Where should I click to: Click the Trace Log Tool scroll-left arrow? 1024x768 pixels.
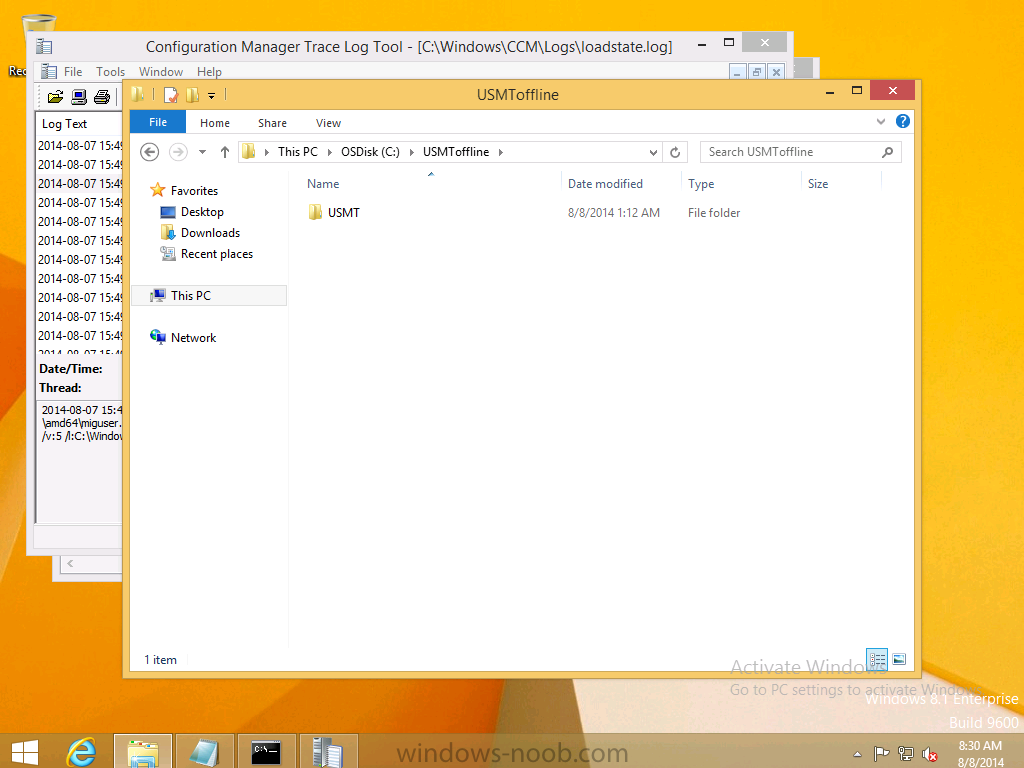point(70,563)
